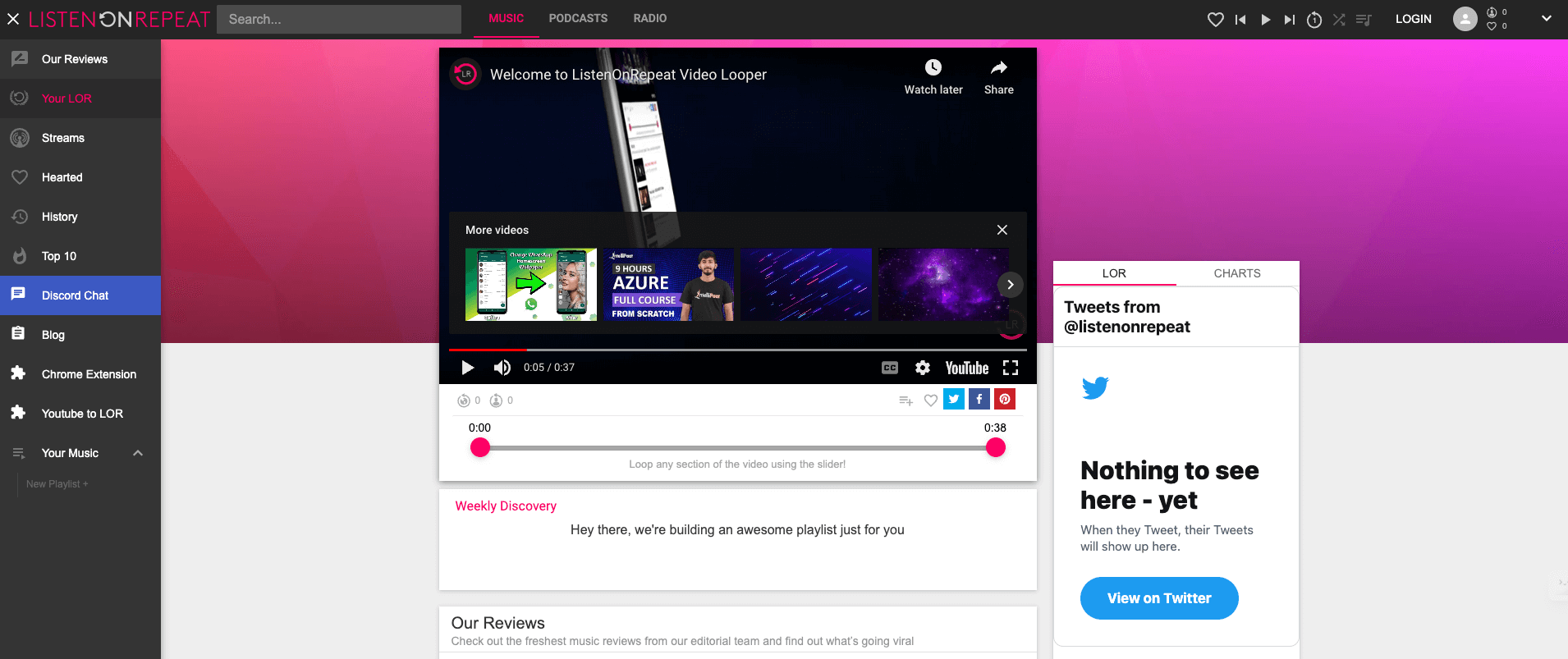Share video on Twitter

pos(954,399)
